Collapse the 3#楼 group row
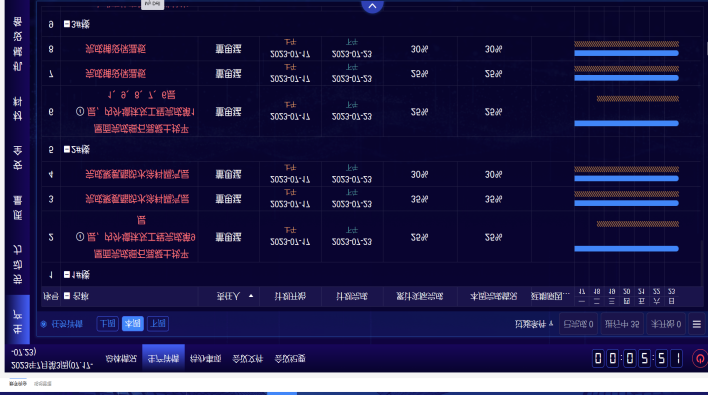The image size is (708, 396). pos(67,23)
